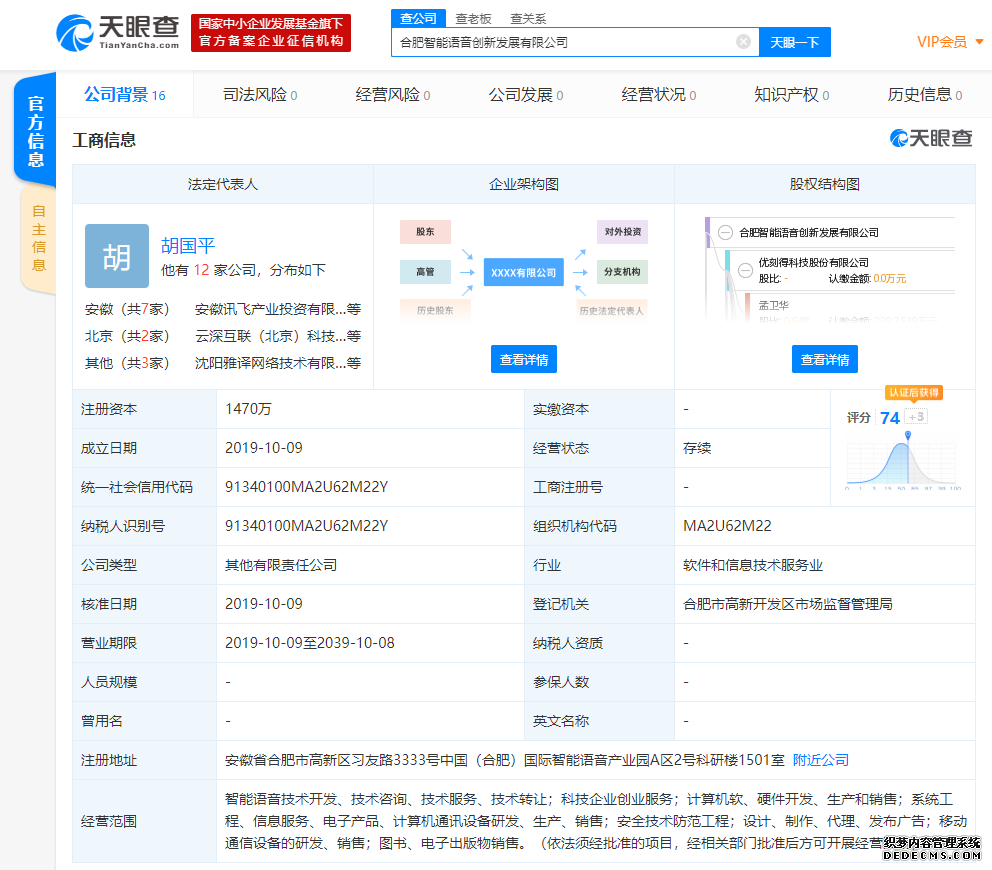This screenshot has width=992, height=870.
Task: Click the TianYanCha logo in the header
Action: [x=118, y=33]
